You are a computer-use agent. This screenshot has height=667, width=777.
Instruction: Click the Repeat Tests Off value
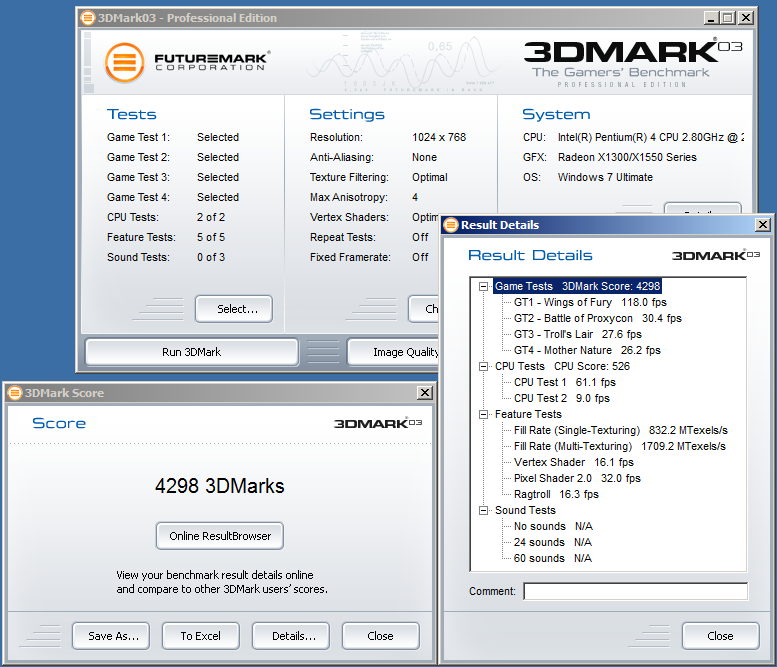(420, 237)
